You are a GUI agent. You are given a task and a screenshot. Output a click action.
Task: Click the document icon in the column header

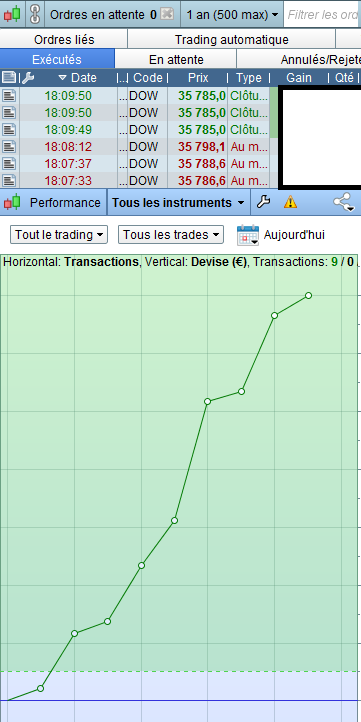(x=9, y=77)
